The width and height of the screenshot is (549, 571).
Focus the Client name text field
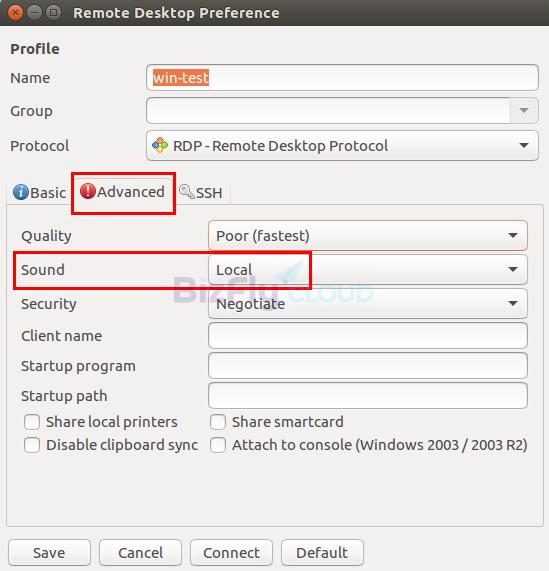pos(368,335)
